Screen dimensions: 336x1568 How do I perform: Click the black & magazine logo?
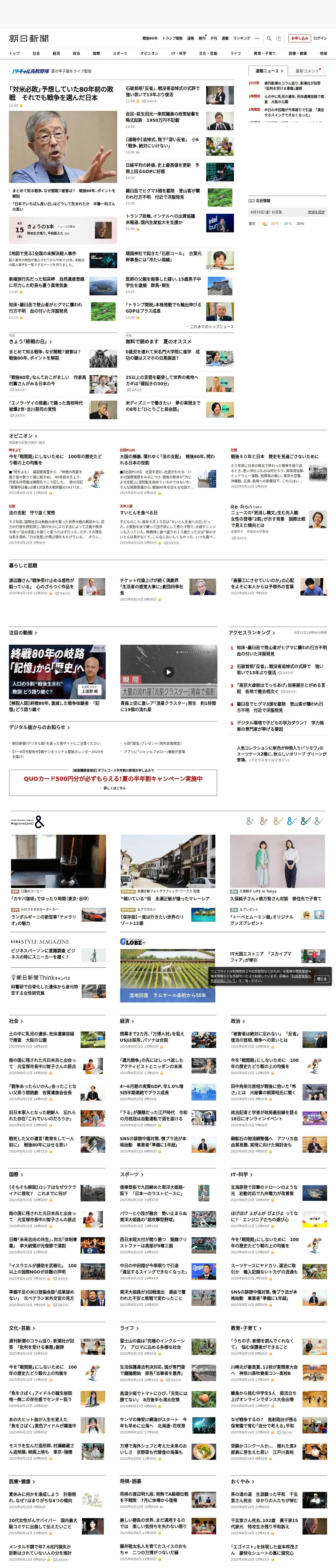(x=39, y=822)
